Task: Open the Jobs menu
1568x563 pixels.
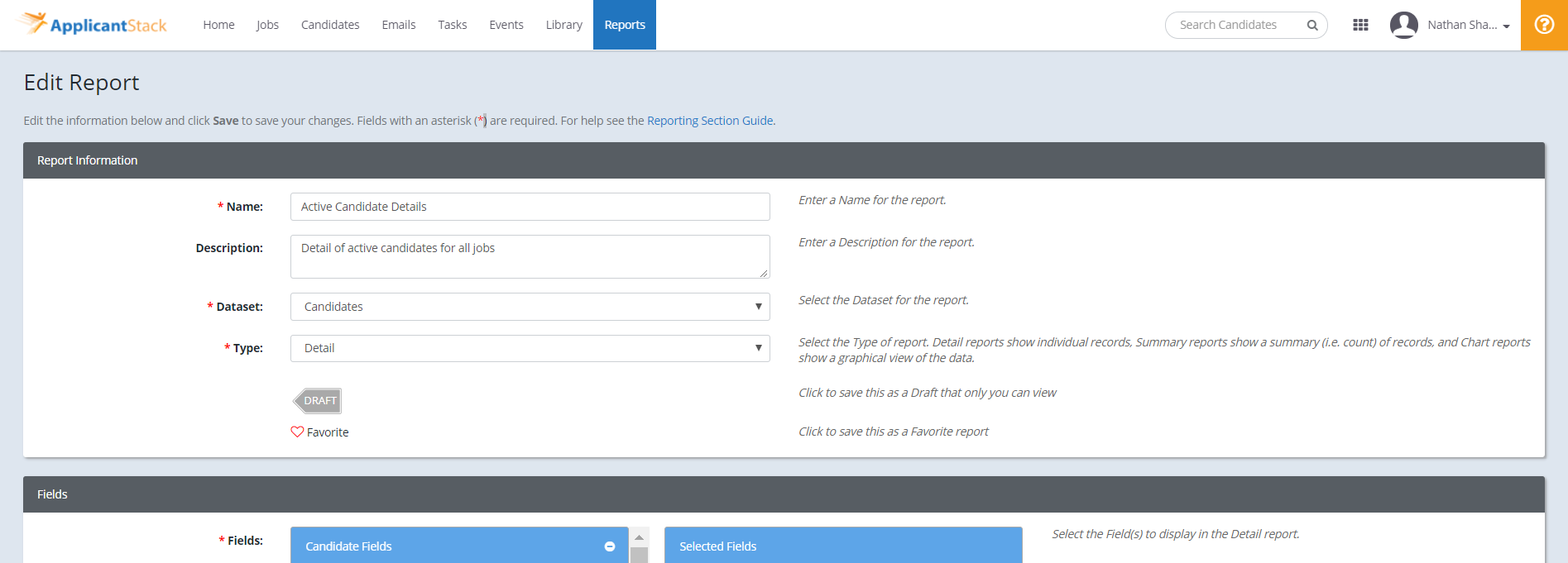Action: click(x=267, y=25)
